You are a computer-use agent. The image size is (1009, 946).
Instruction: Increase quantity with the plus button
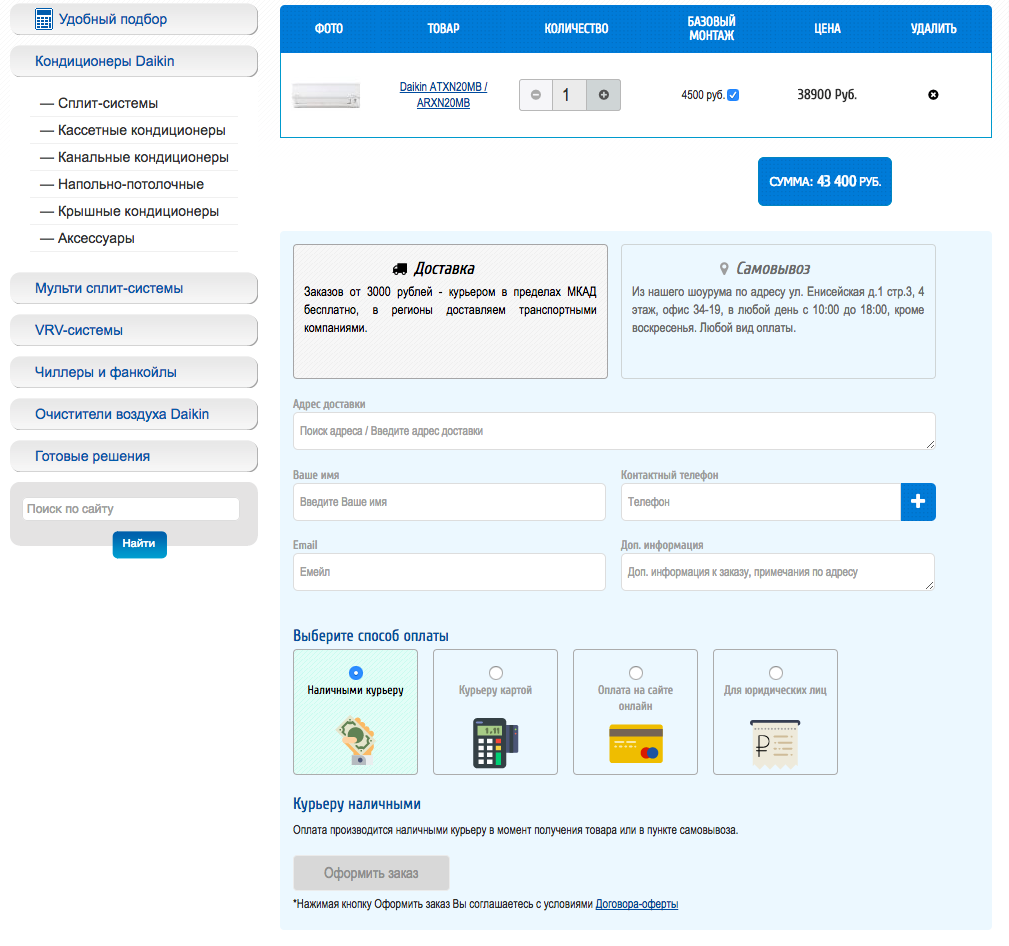click(x=604, y=95)
